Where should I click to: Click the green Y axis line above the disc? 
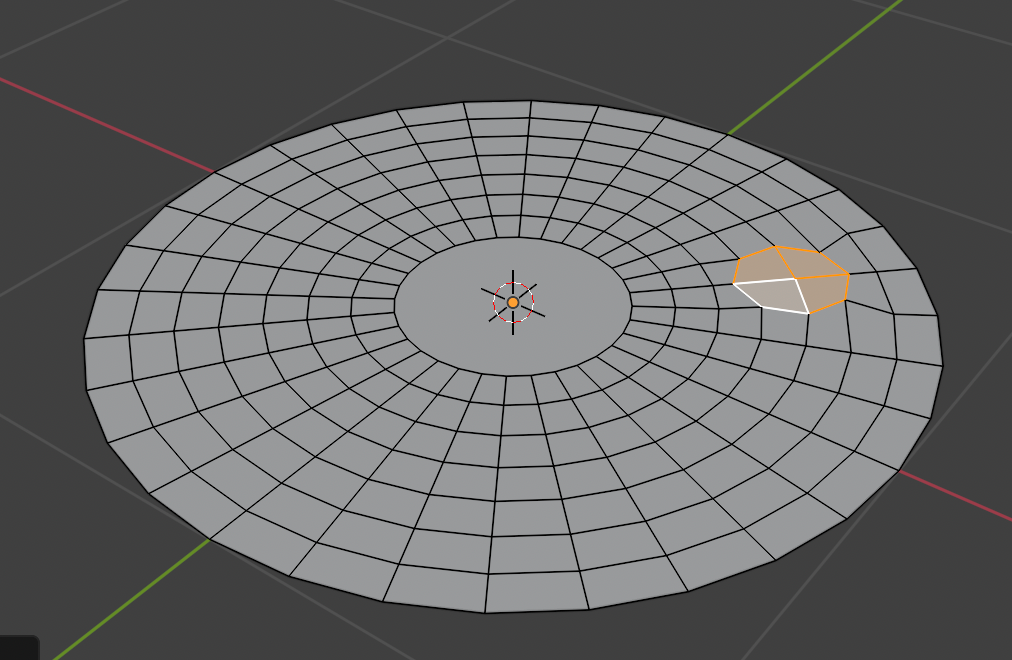[x=810, y=70]
